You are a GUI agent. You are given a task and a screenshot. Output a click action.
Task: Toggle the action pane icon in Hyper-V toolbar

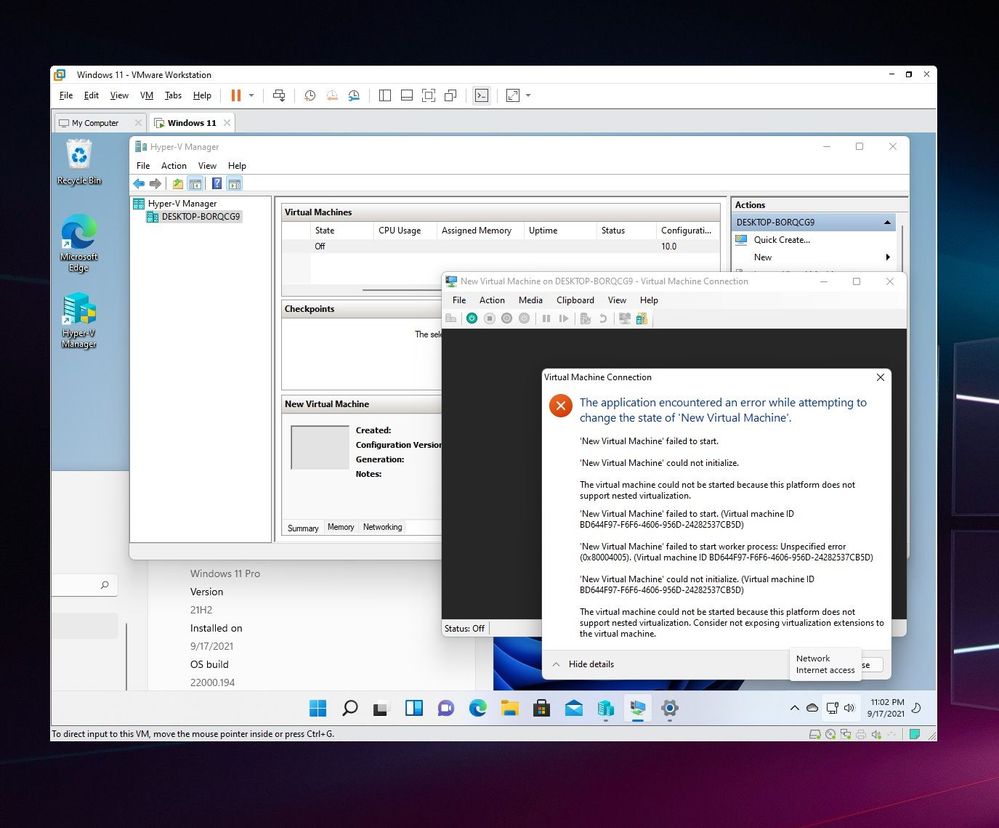pos(234,184)
